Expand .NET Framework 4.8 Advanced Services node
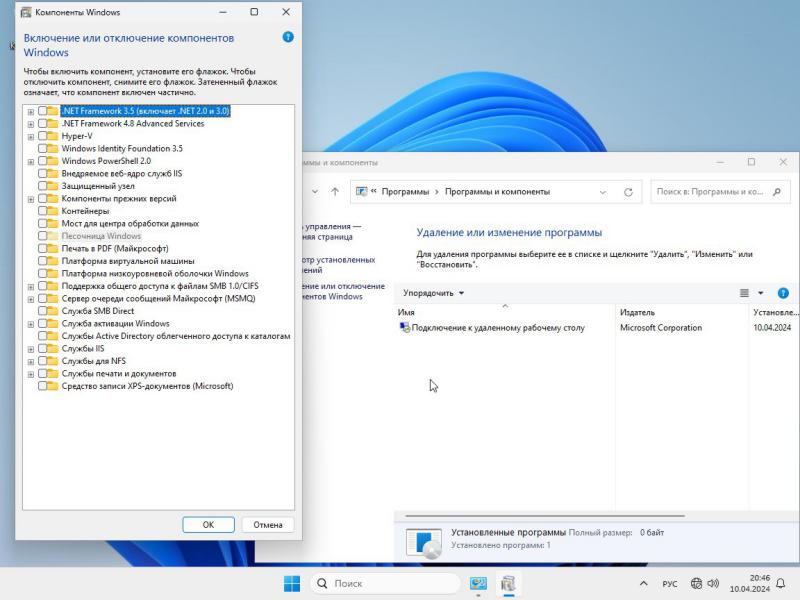 31,124
